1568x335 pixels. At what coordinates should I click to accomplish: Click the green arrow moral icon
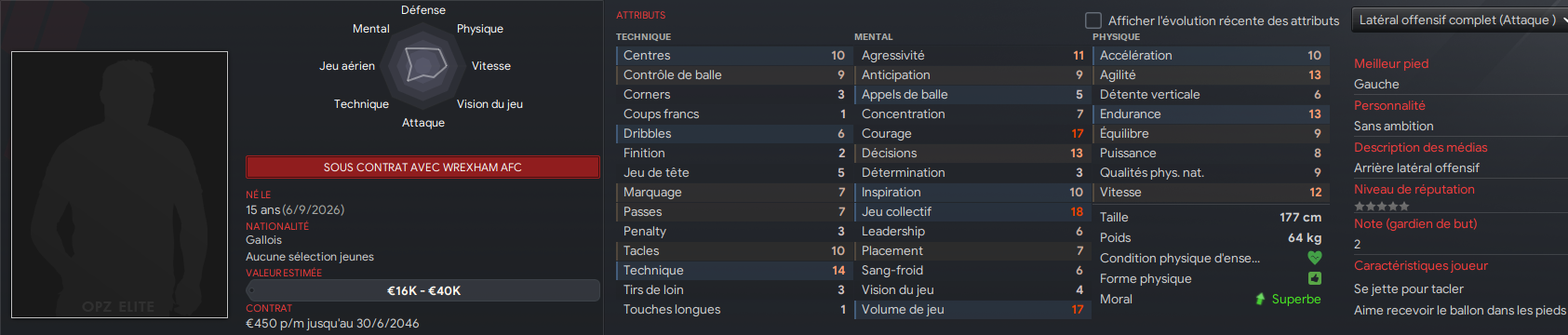(1260, 299)
